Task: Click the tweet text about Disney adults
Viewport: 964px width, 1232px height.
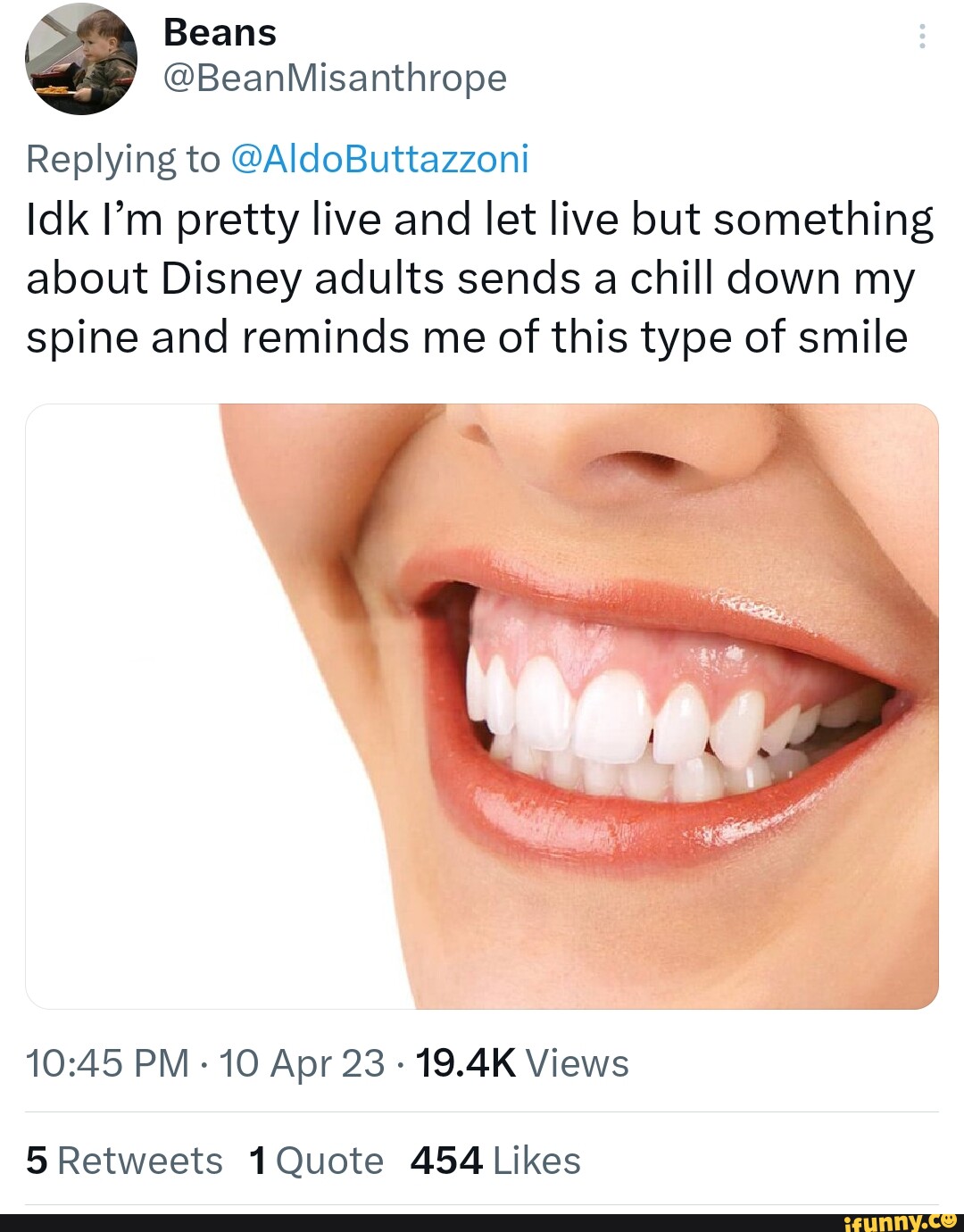Action: pyautogui.click(x=480, y=278)
